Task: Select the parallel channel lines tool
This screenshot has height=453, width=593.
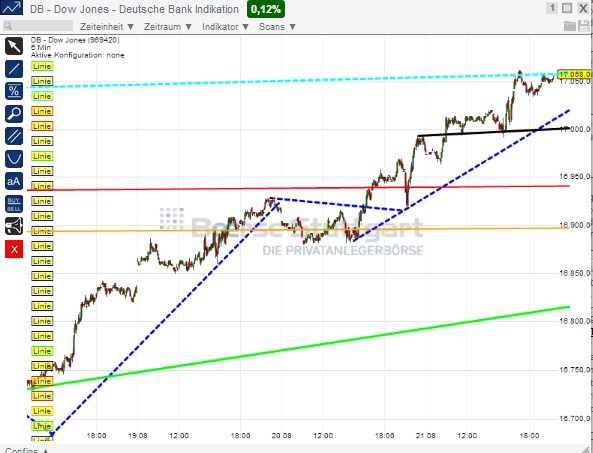Action: click(14, 136)
